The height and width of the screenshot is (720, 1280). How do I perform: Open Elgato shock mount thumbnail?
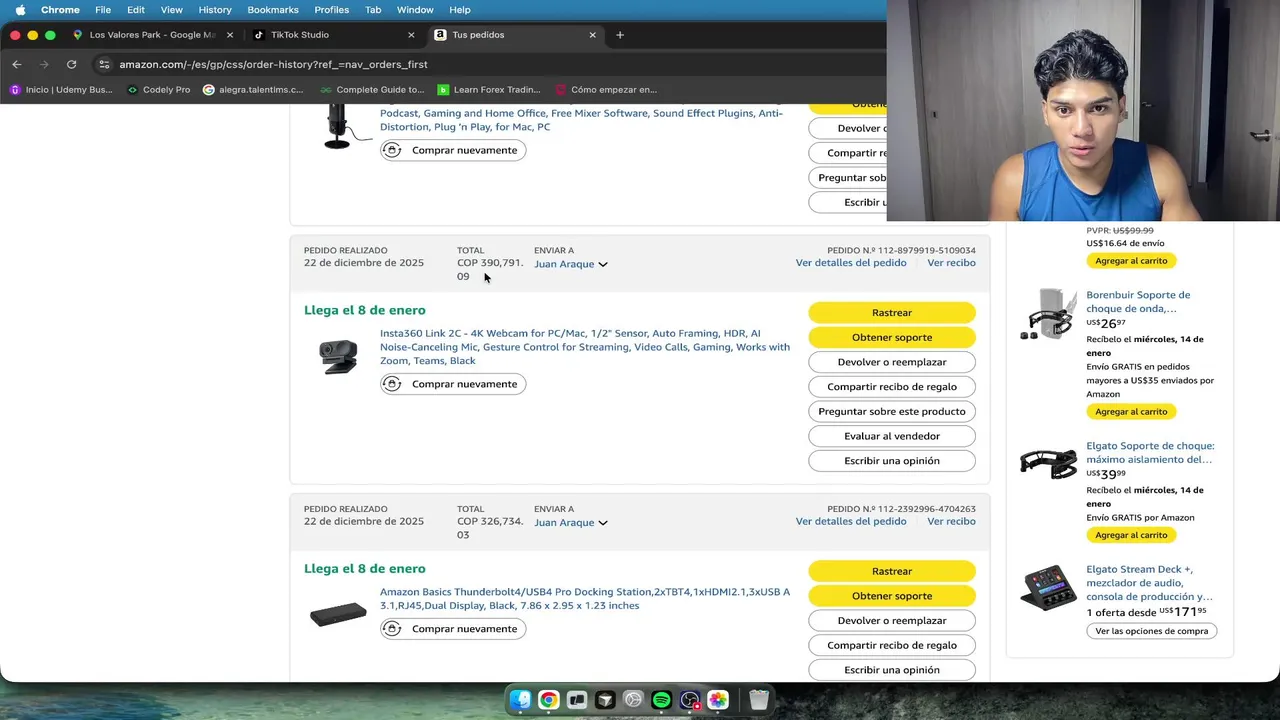(x=1048, y=465)
